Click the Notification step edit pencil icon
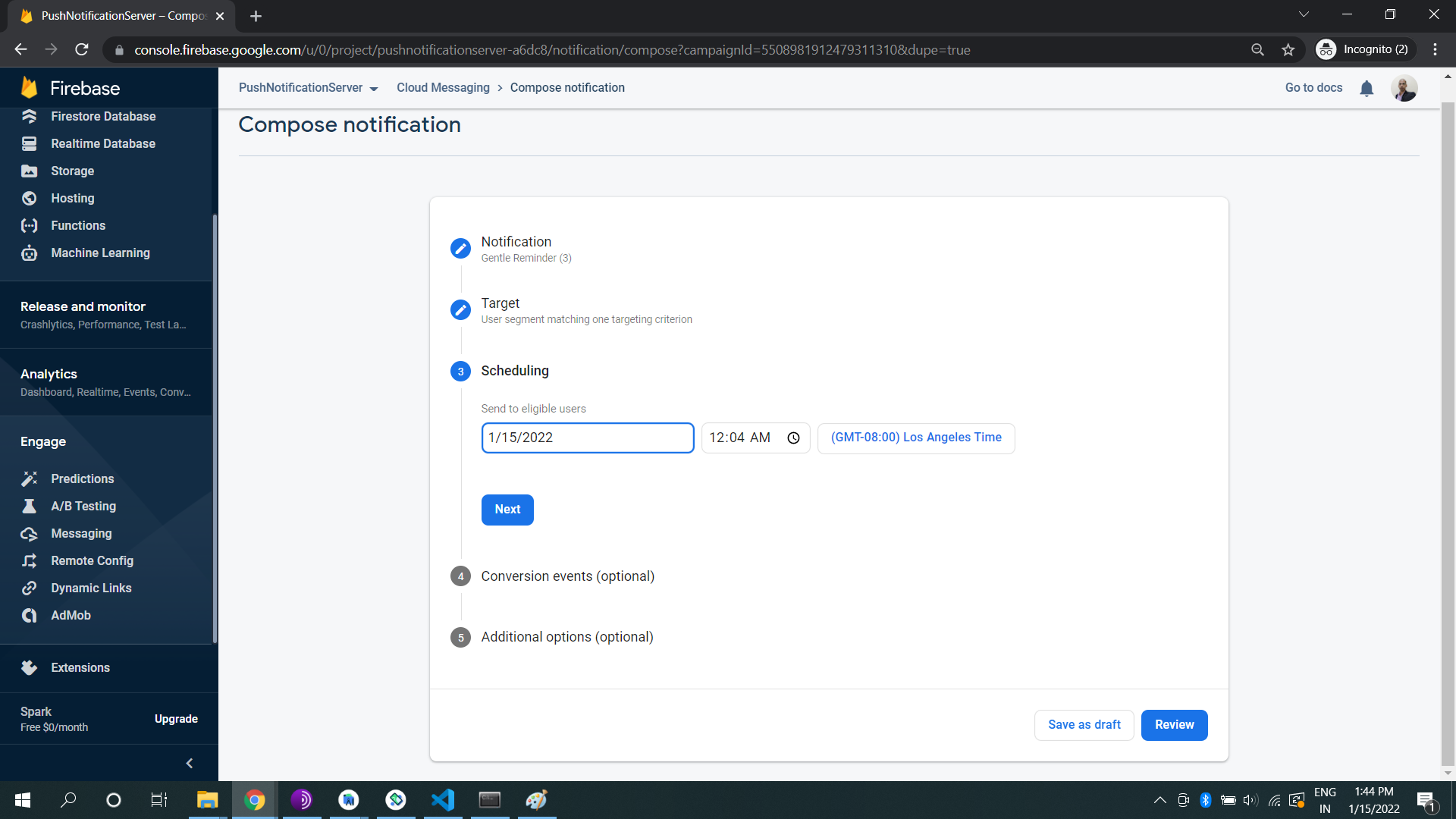This screenshot has width=1456, height=819. (x=460, y=249)
